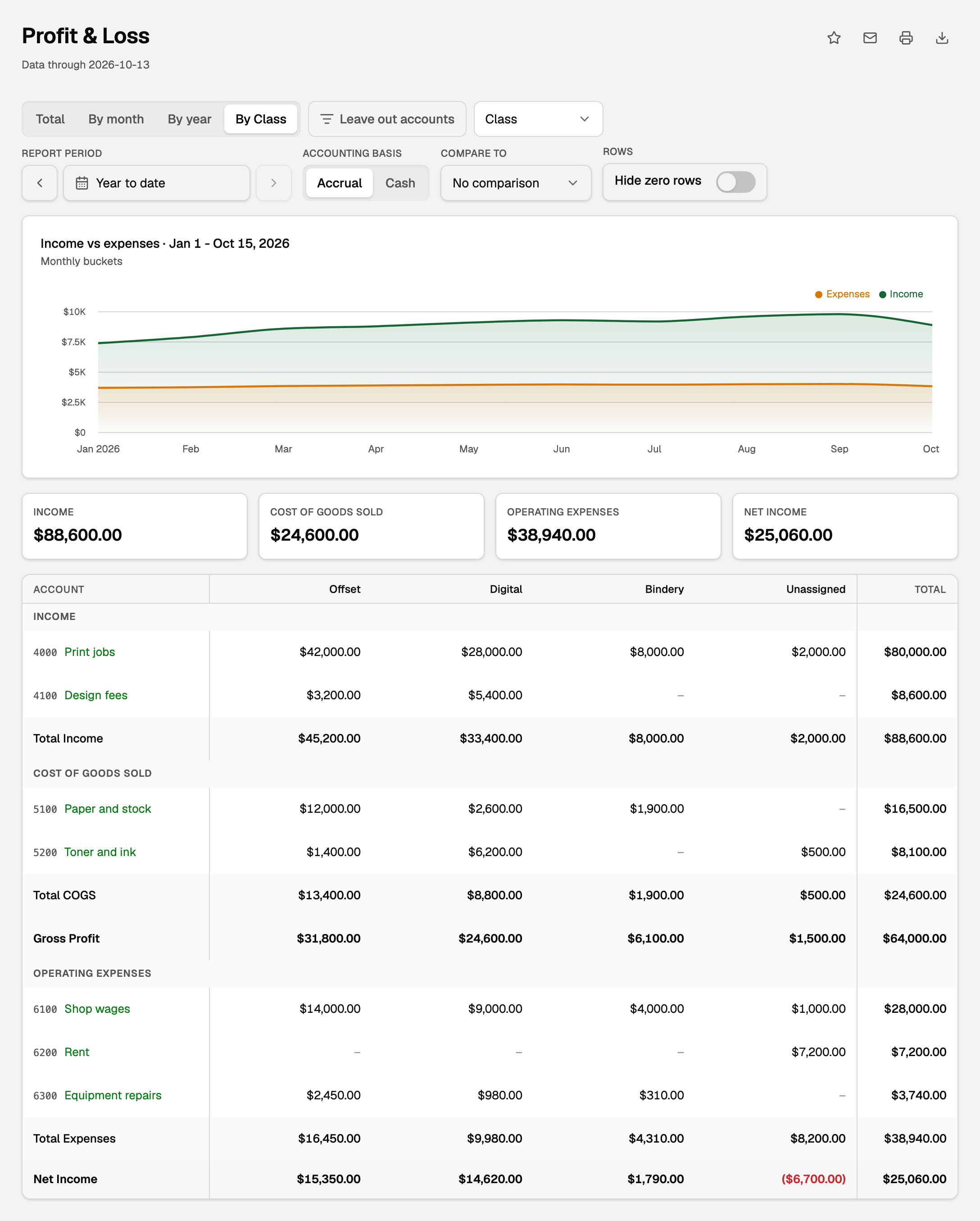Viewport: 980px width, 1221px height.
Task: Click the Digital column header
Action: (506, 589)
